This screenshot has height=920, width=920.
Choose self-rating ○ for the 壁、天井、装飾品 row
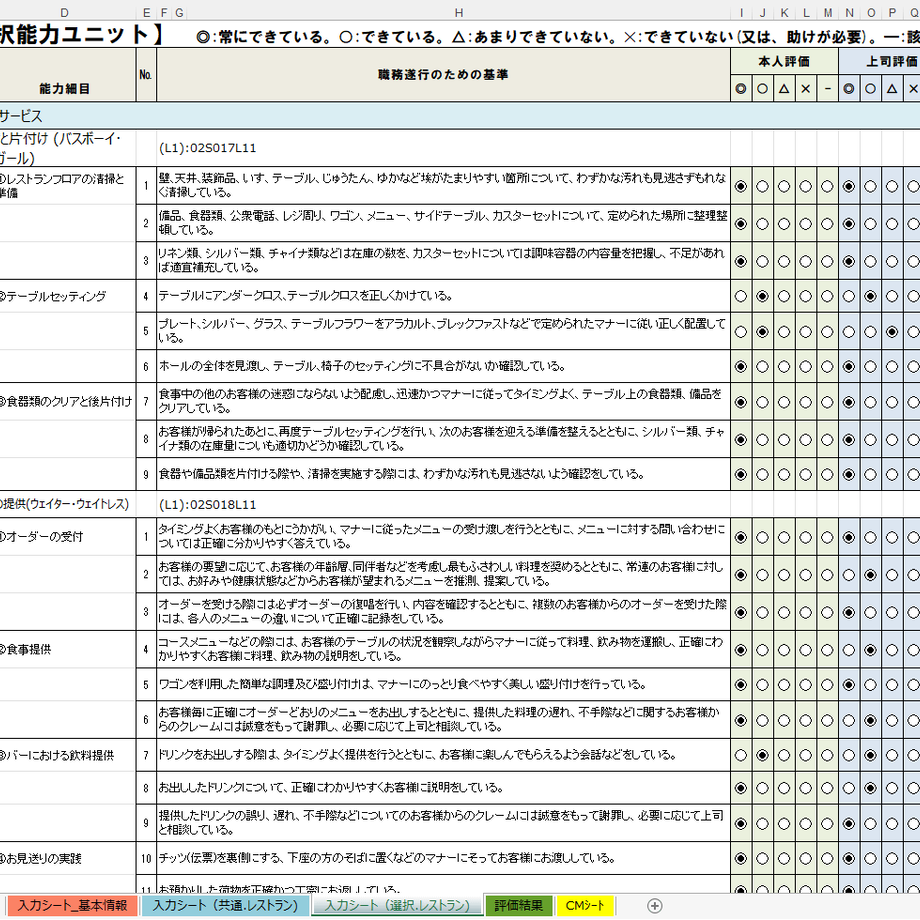(762, 187)
